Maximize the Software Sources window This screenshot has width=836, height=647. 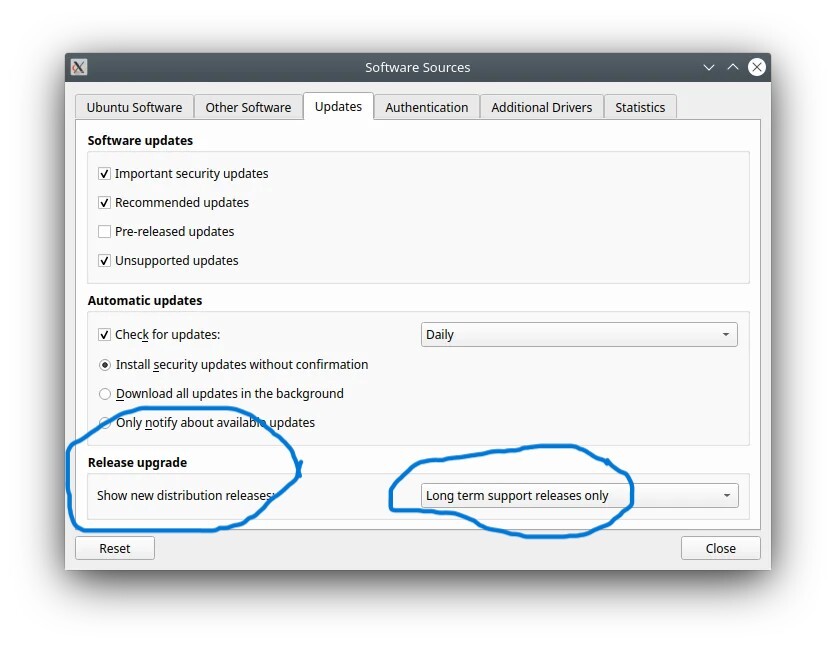tap(733, 67)
